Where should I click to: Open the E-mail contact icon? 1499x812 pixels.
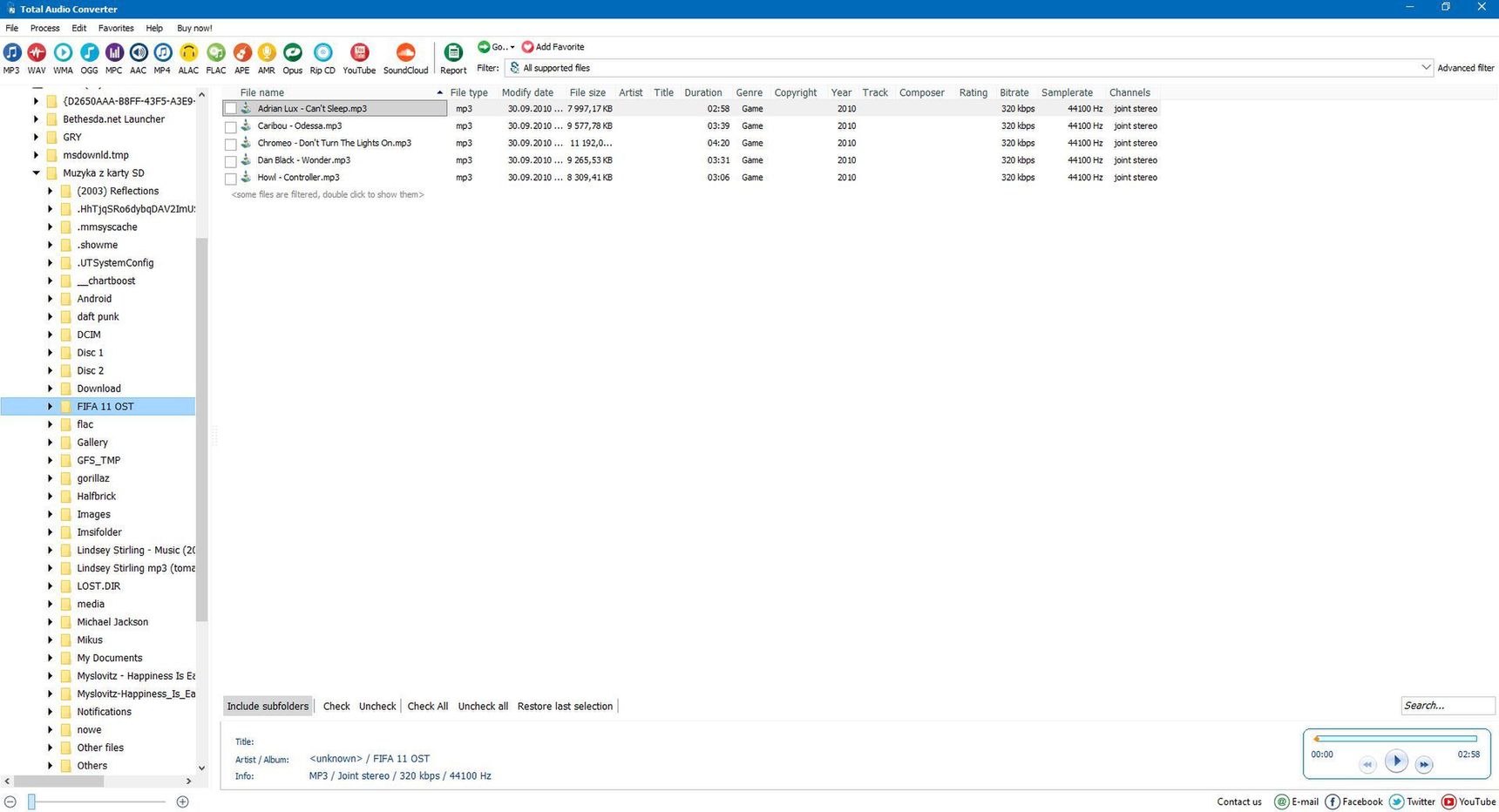click(1281, 802)
